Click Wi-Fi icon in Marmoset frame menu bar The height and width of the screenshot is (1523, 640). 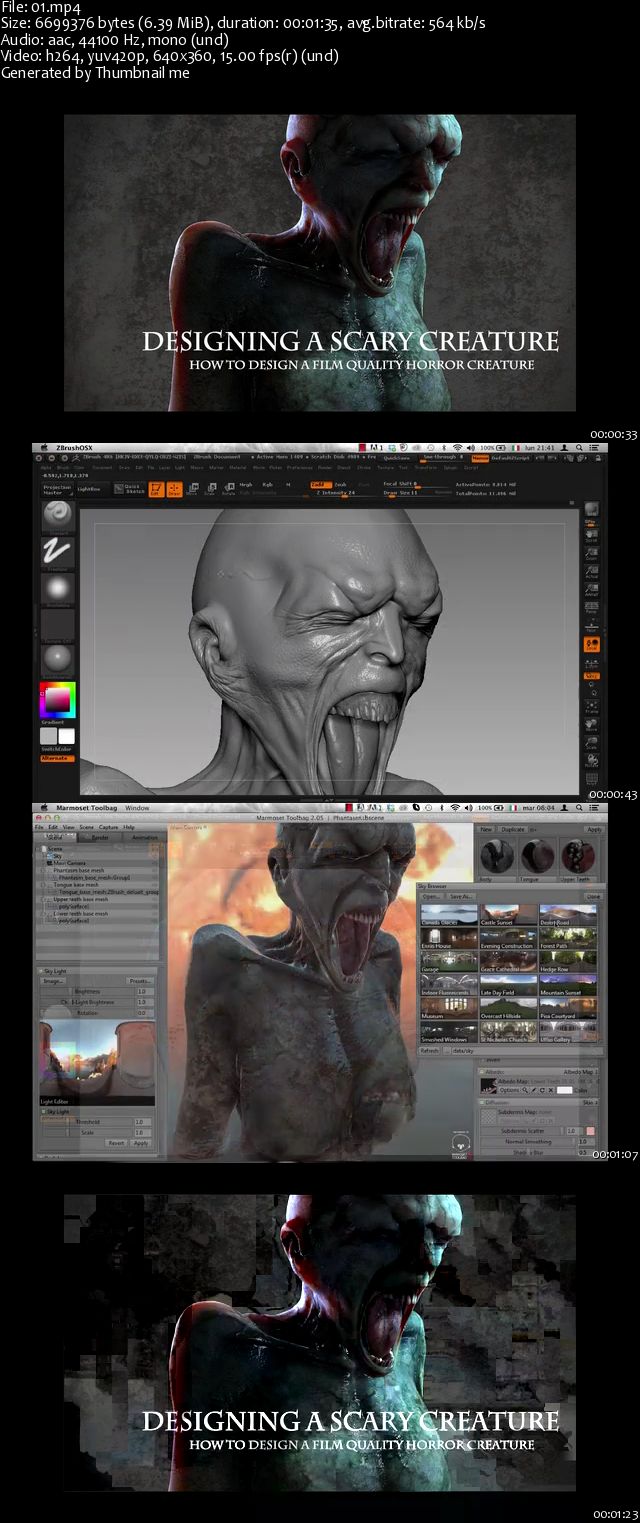point(455,807)
